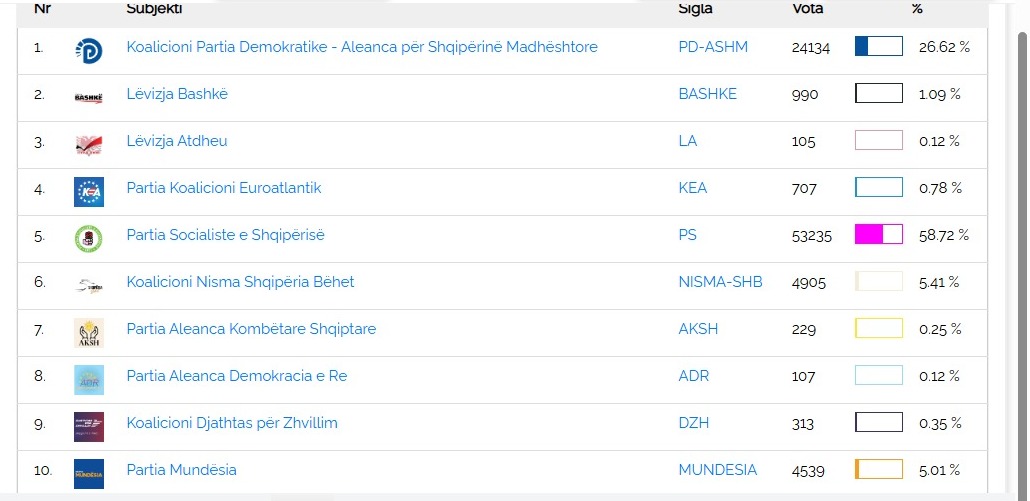This screenshot has height=501, width=1030.
Task: Click the blue PD-ASHM percentage bar
Action: point(878,47)
